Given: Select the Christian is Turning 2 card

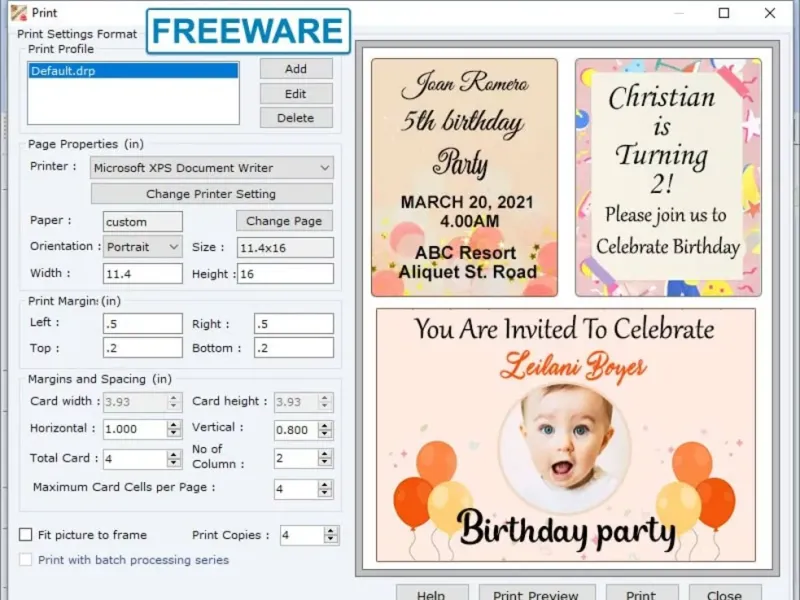Looking at the screenshot, I should (668, 178).
